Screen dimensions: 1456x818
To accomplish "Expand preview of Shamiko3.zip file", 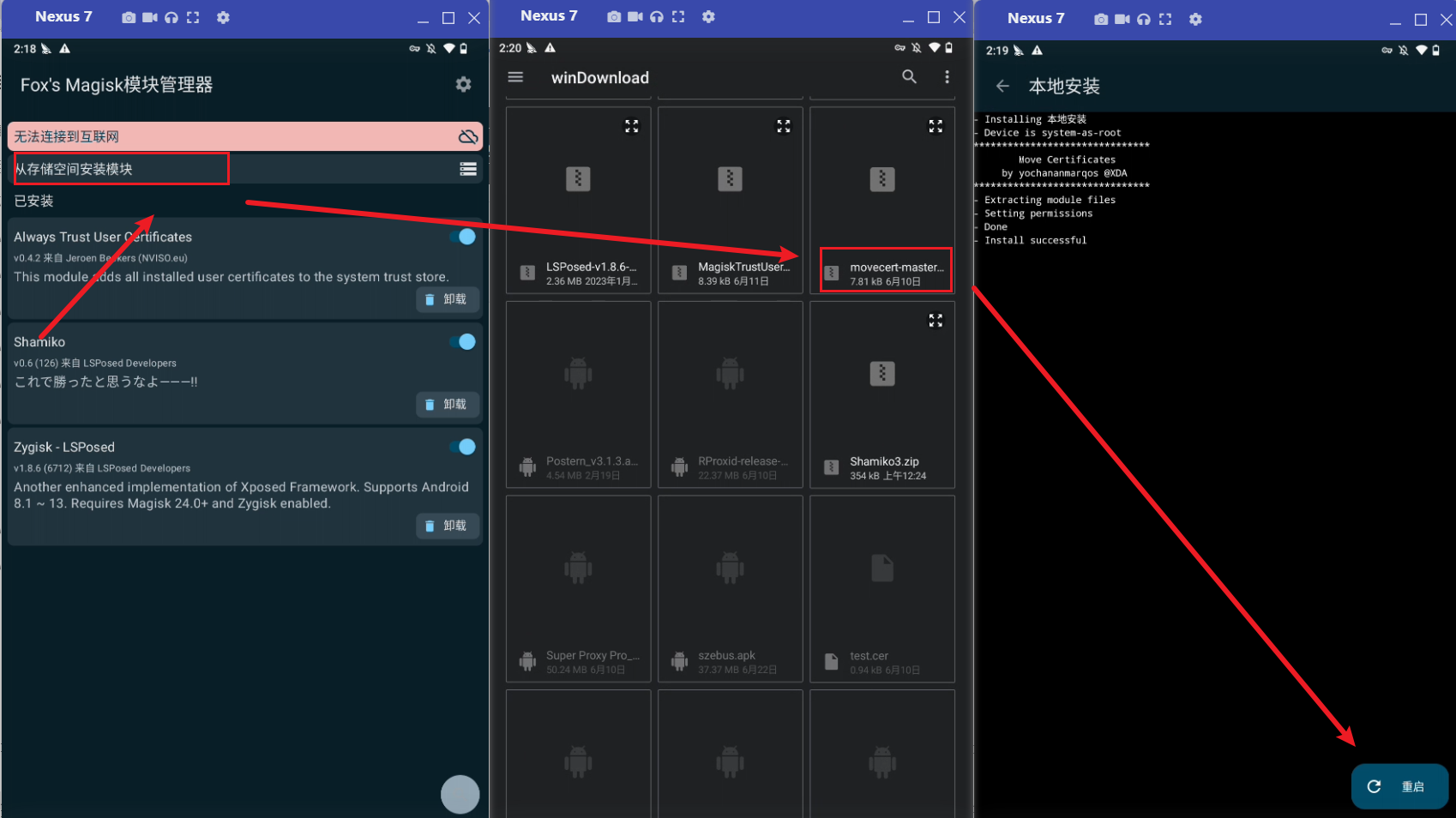I will tap(936, 320).
